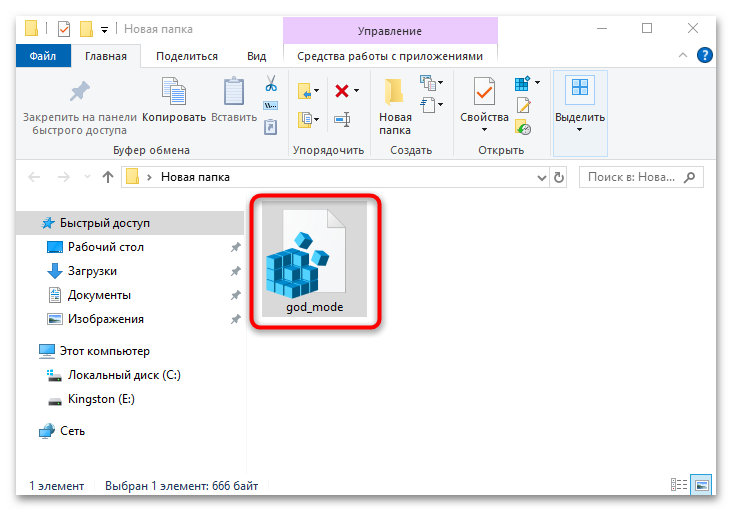Click the edit pencil icon in Открыть
The image size is (732, 511).
[523, 105]
